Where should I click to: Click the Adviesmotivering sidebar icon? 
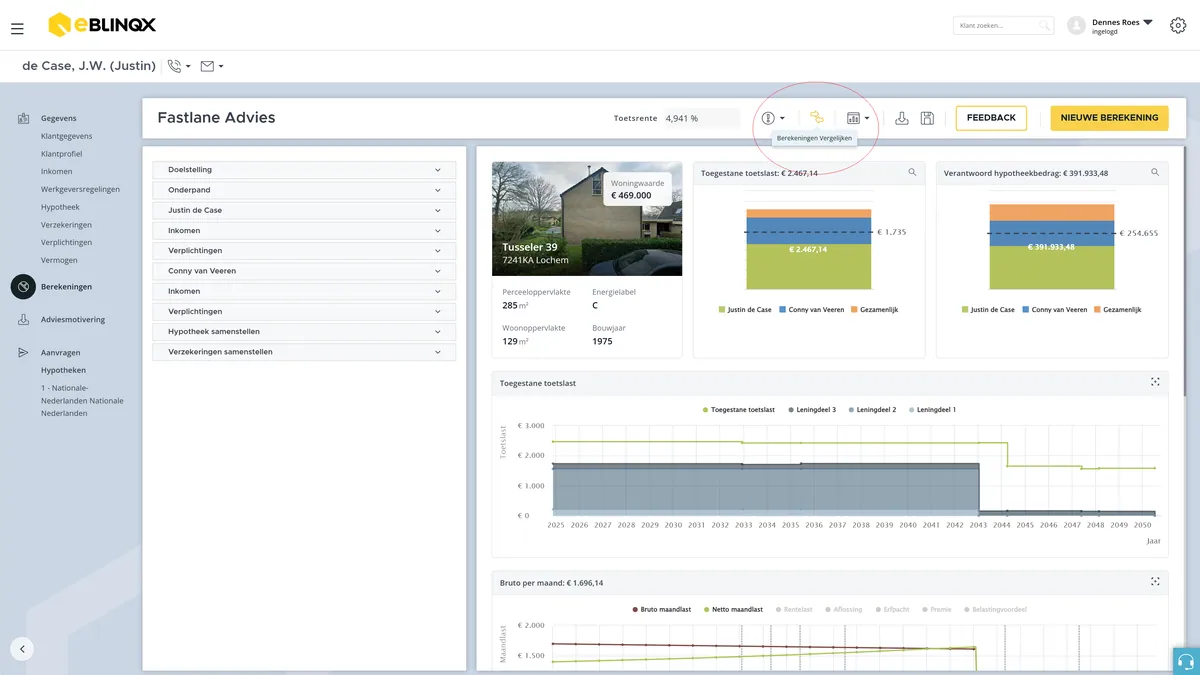pyautogui.click(x=23, y=320)
